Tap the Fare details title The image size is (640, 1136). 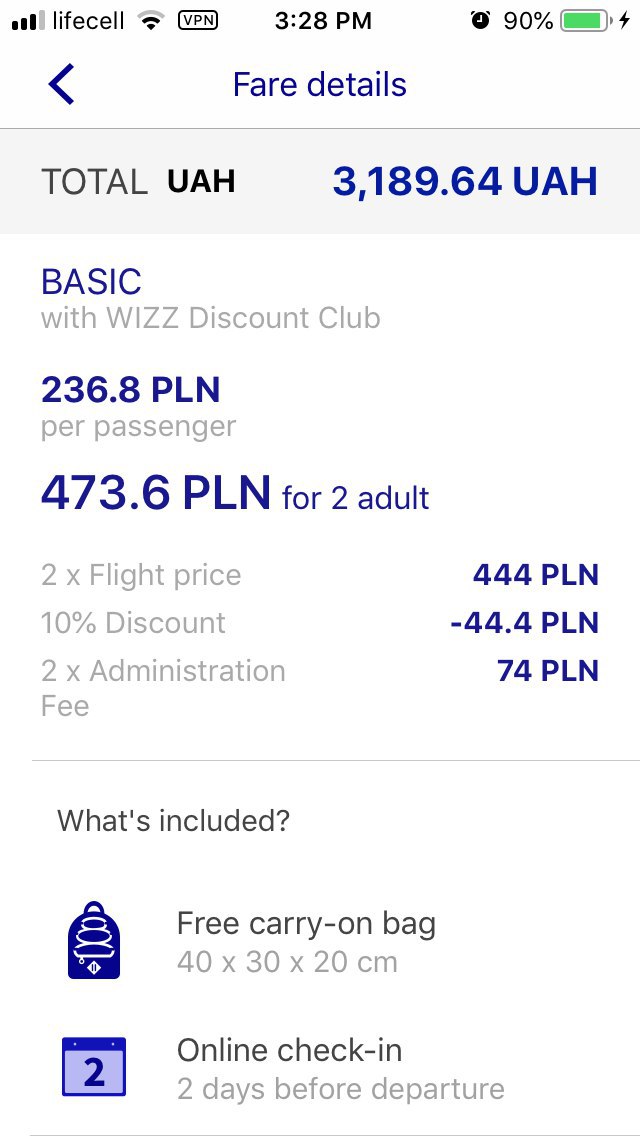pyautogui.click(x=320, y=85)
